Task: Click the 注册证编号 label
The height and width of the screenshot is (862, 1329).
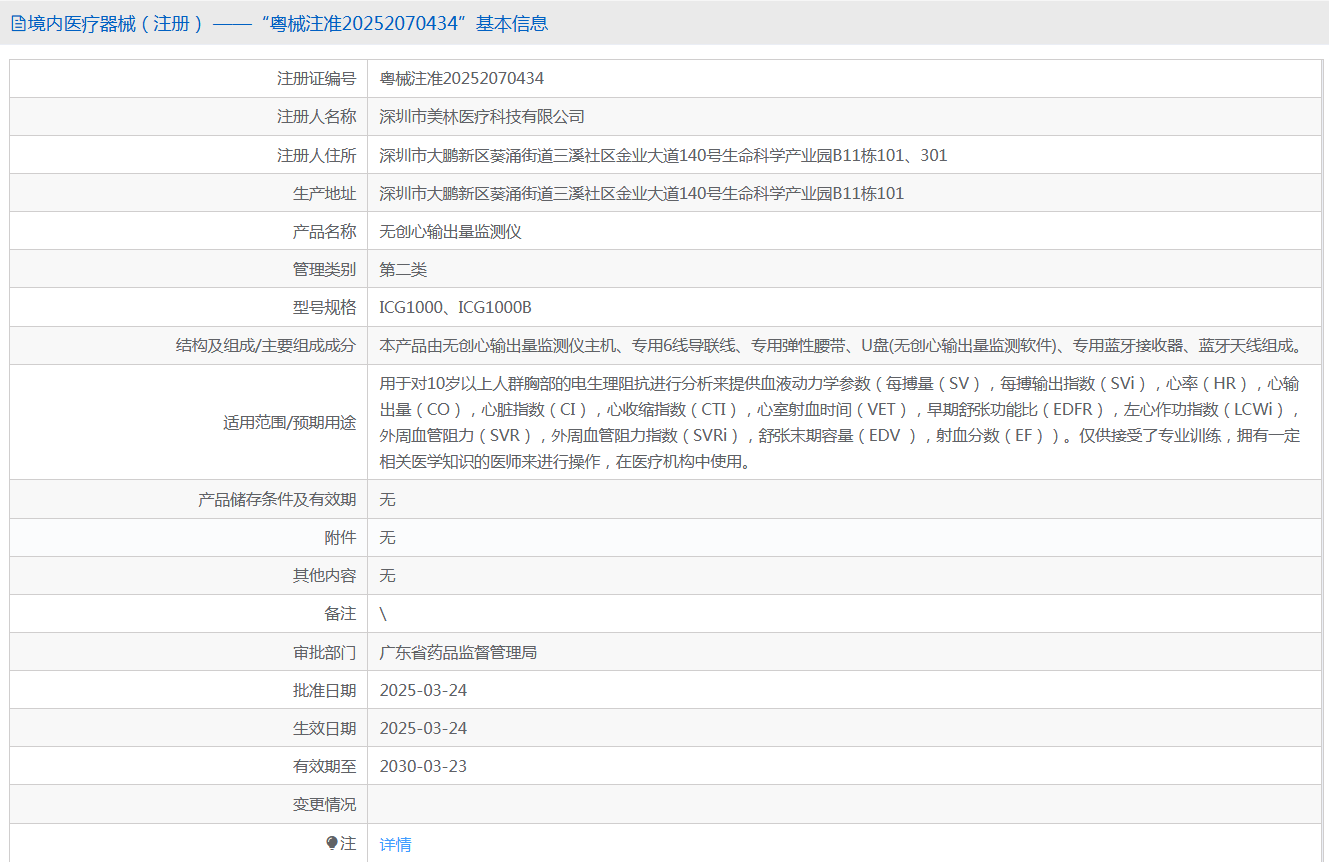Action: tap(316, 79)
